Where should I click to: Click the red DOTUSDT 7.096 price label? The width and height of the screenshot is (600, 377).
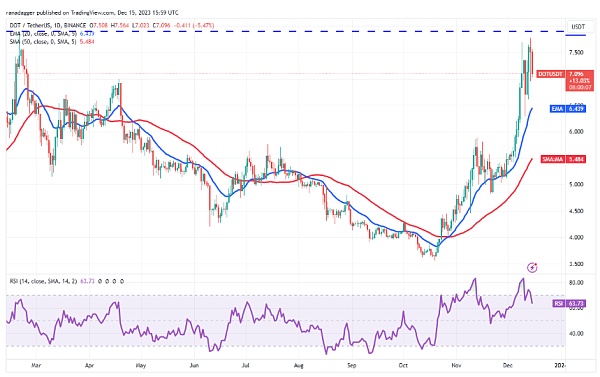565,80
